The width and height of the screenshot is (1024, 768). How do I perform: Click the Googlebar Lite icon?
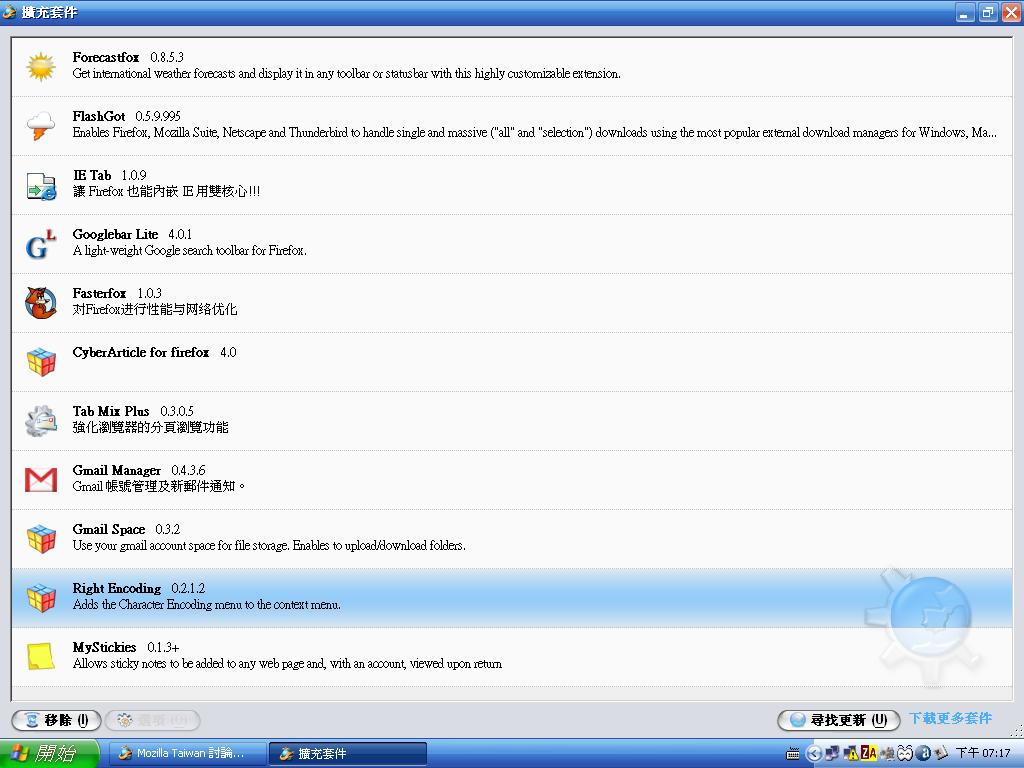41,244
